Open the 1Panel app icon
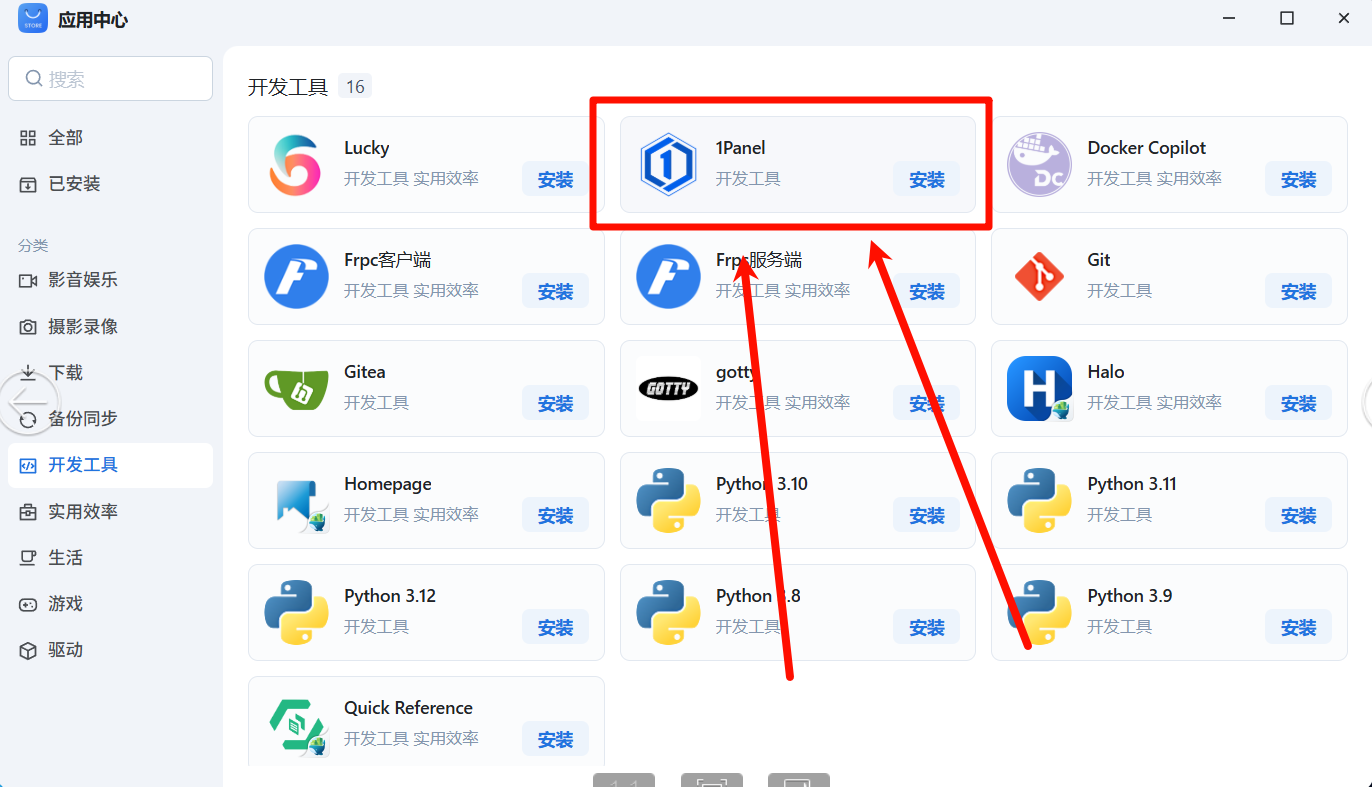Screen dimensions: 1372x787 [668, 164]
